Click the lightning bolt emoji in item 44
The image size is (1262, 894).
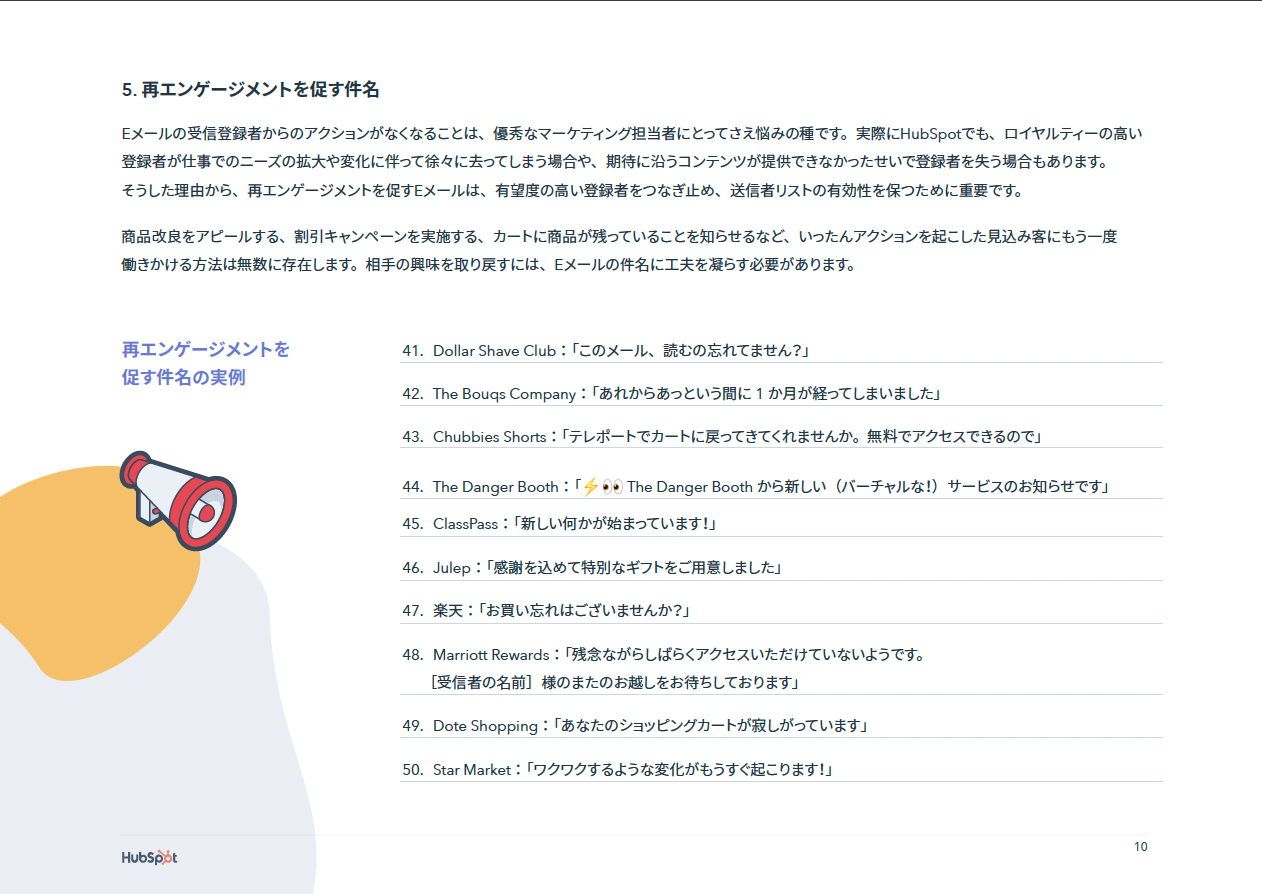coord(590,487)
